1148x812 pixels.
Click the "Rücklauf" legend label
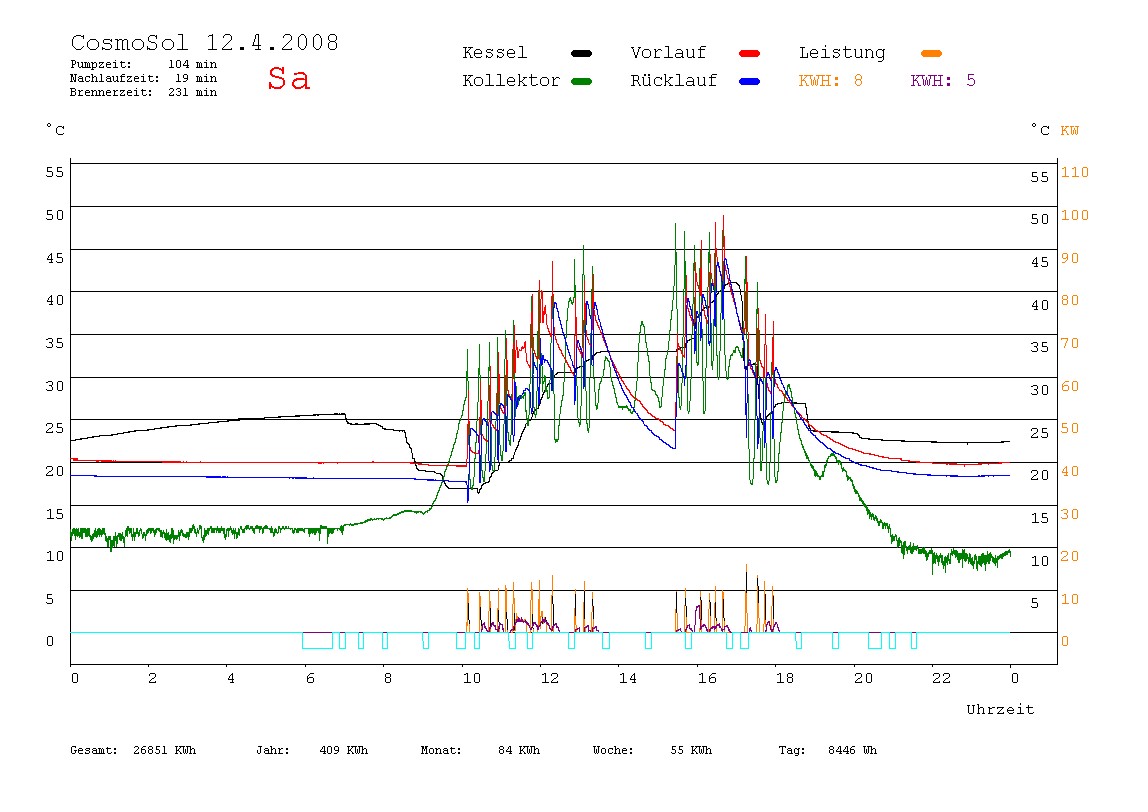click(x=674, y=81)
